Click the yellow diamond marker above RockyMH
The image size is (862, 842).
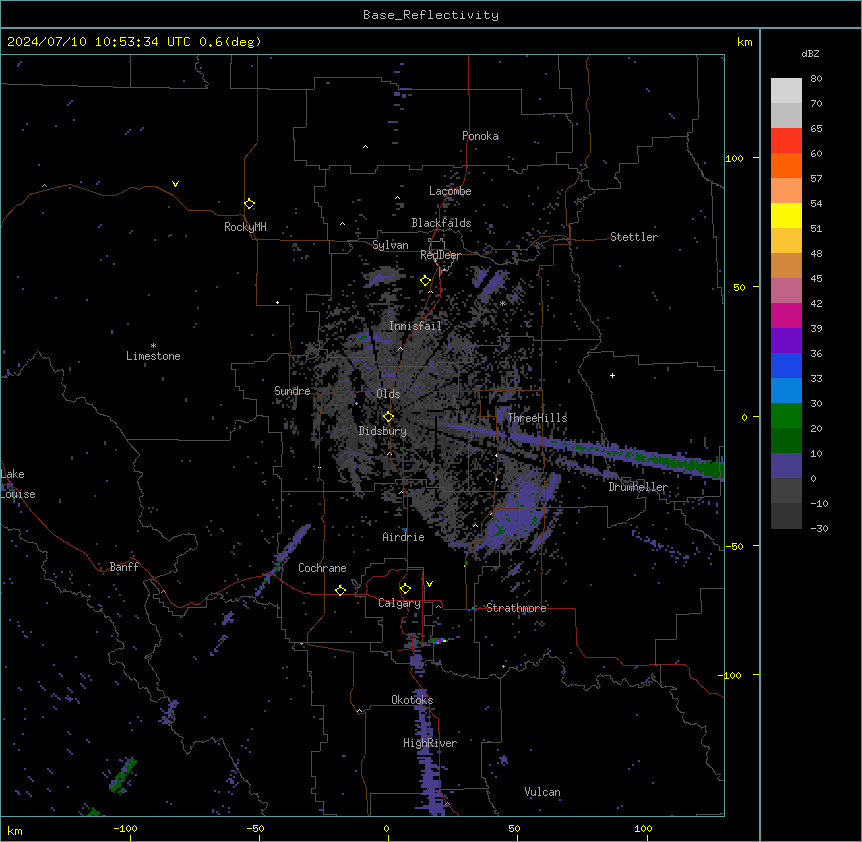click(x=250, y=204)
